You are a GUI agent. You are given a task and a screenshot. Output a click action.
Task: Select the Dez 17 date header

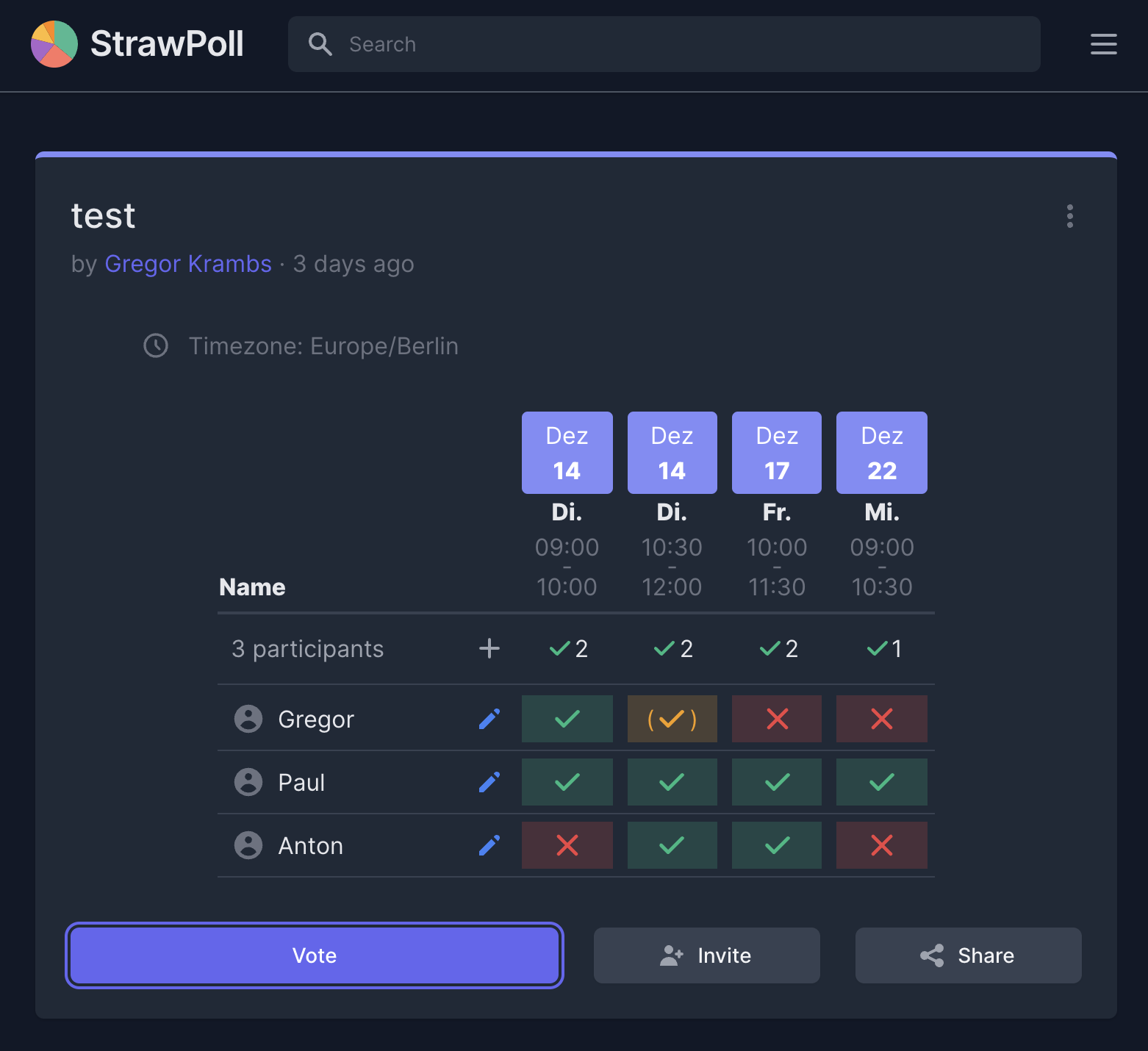[x=777, y=453]
